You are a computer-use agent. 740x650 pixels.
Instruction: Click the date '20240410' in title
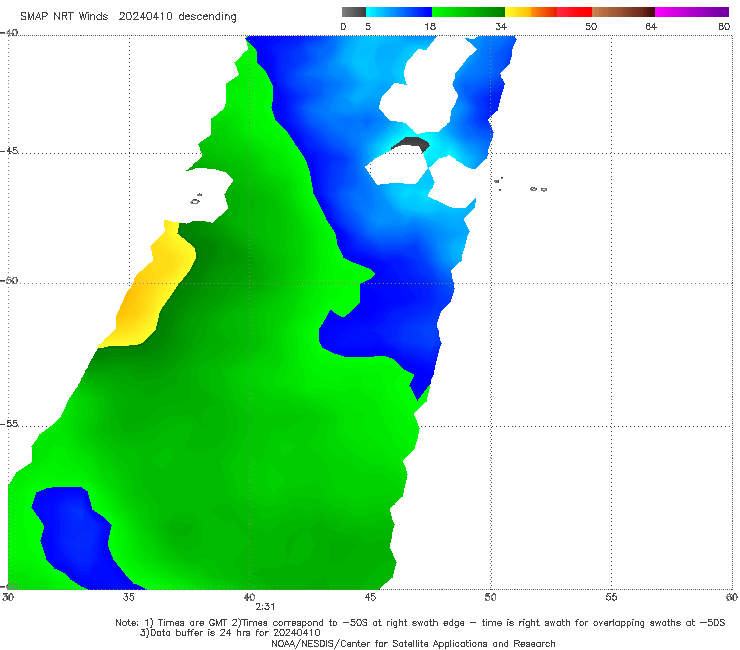(145, 16)
